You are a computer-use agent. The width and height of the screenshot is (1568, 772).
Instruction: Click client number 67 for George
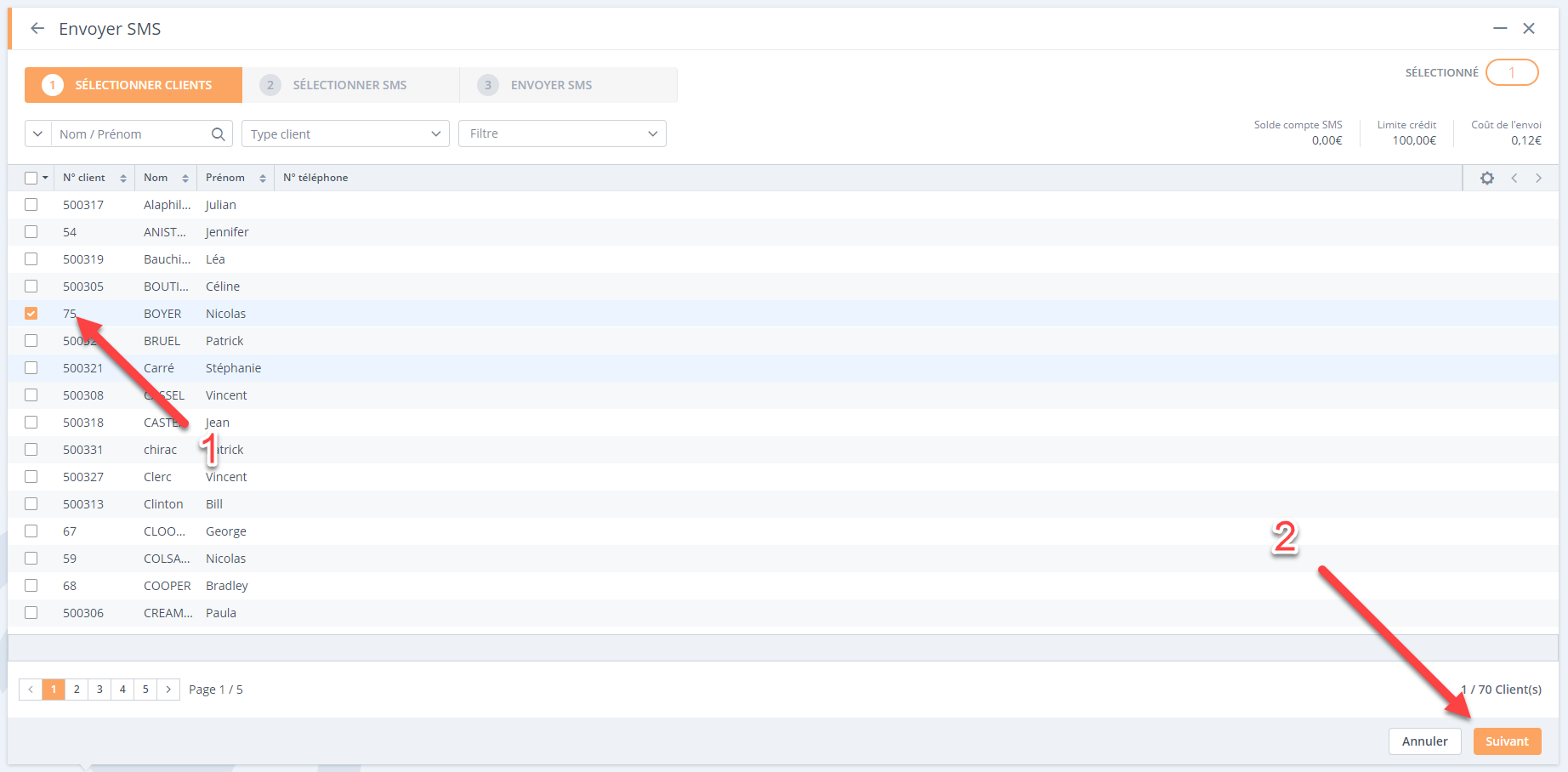70,531
